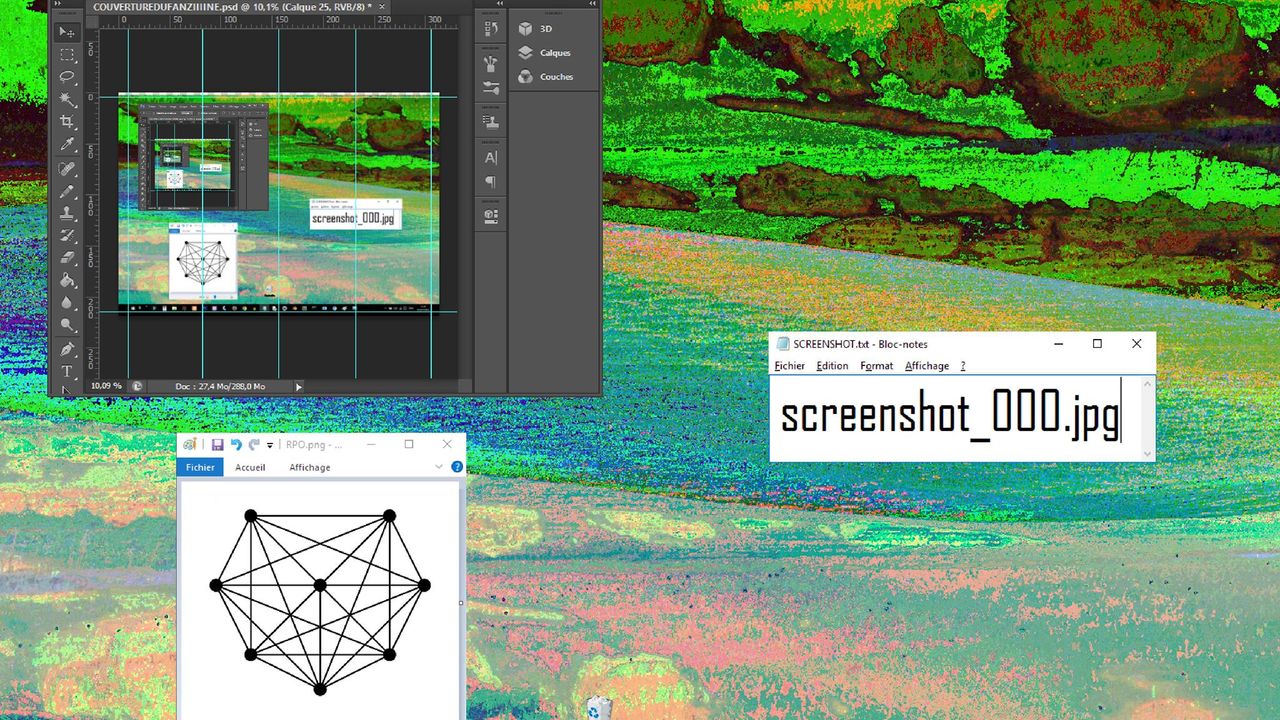Image resolution: width=1280 pixels, height=720 pixels.
Task: Open the Couches panel
Action: tap(556, 77)
